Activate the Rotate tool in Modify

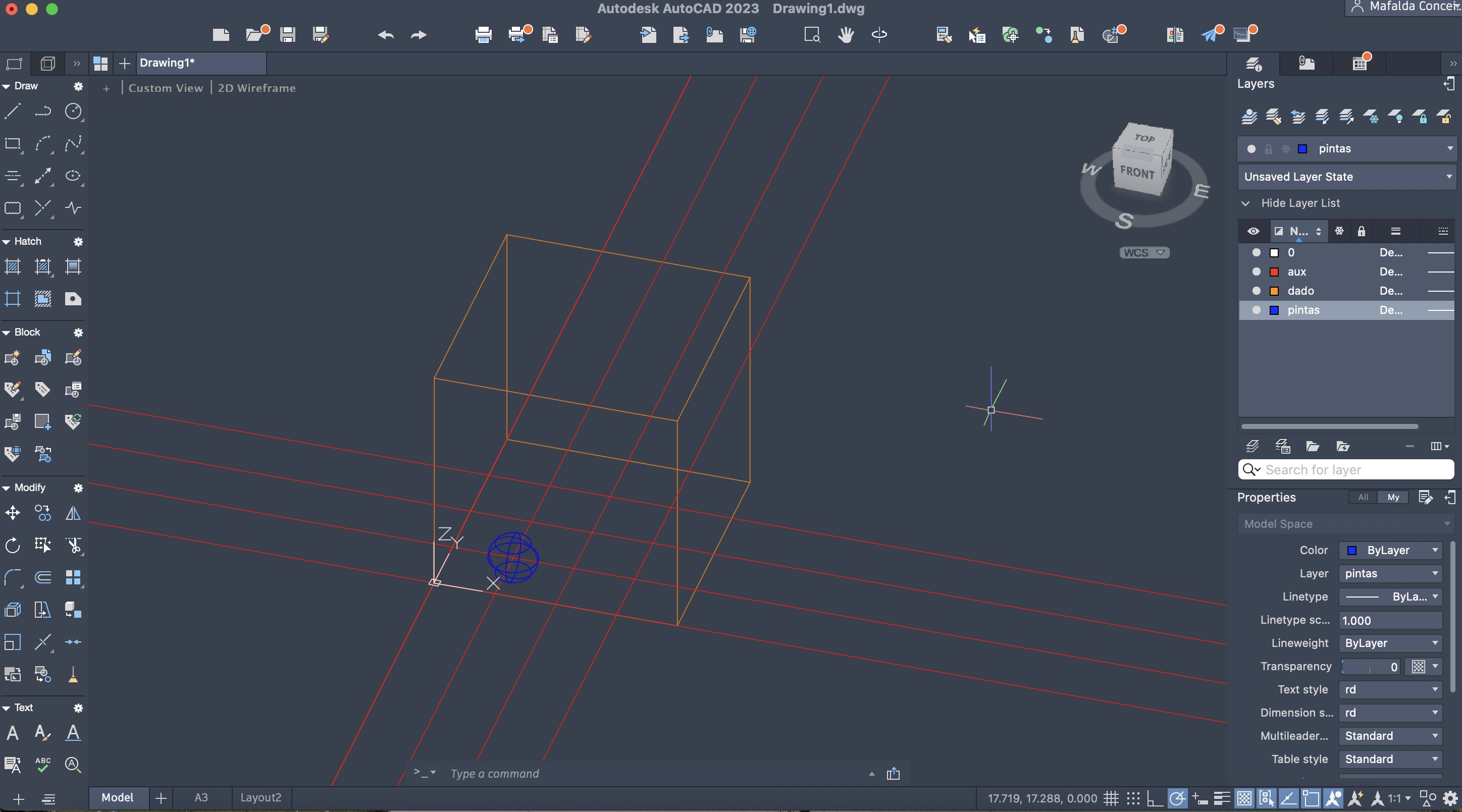point(13,546)
